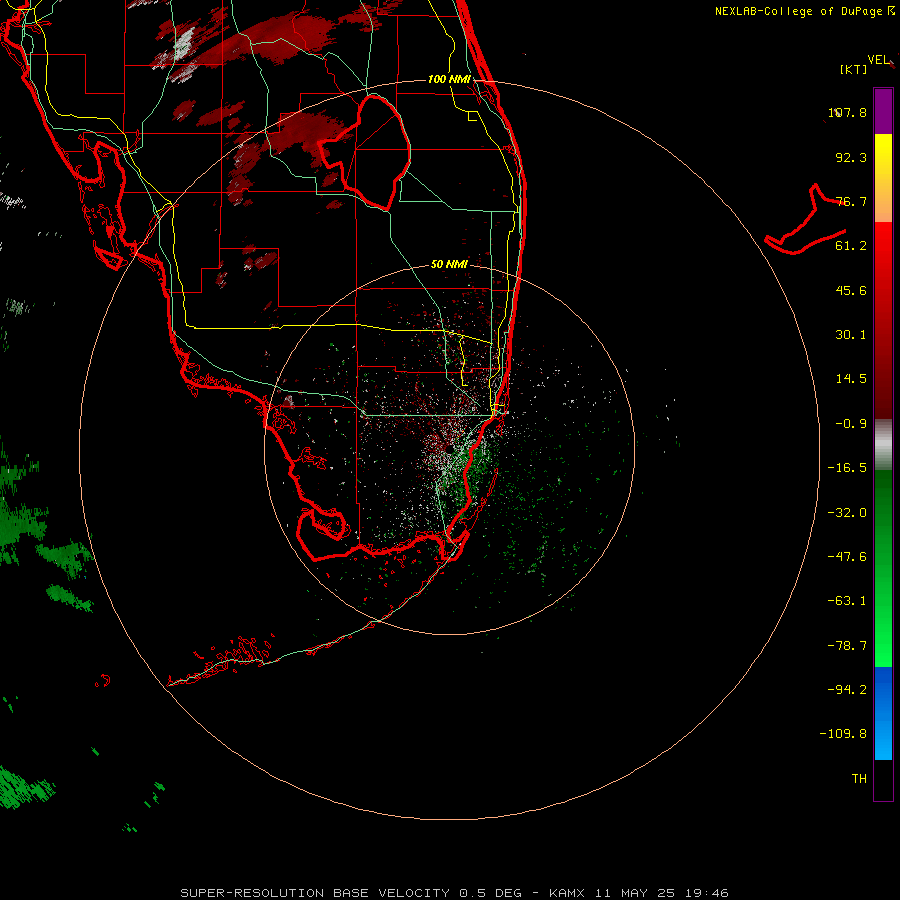
Task: Click the TH legend label
Action: click(859, 779)
